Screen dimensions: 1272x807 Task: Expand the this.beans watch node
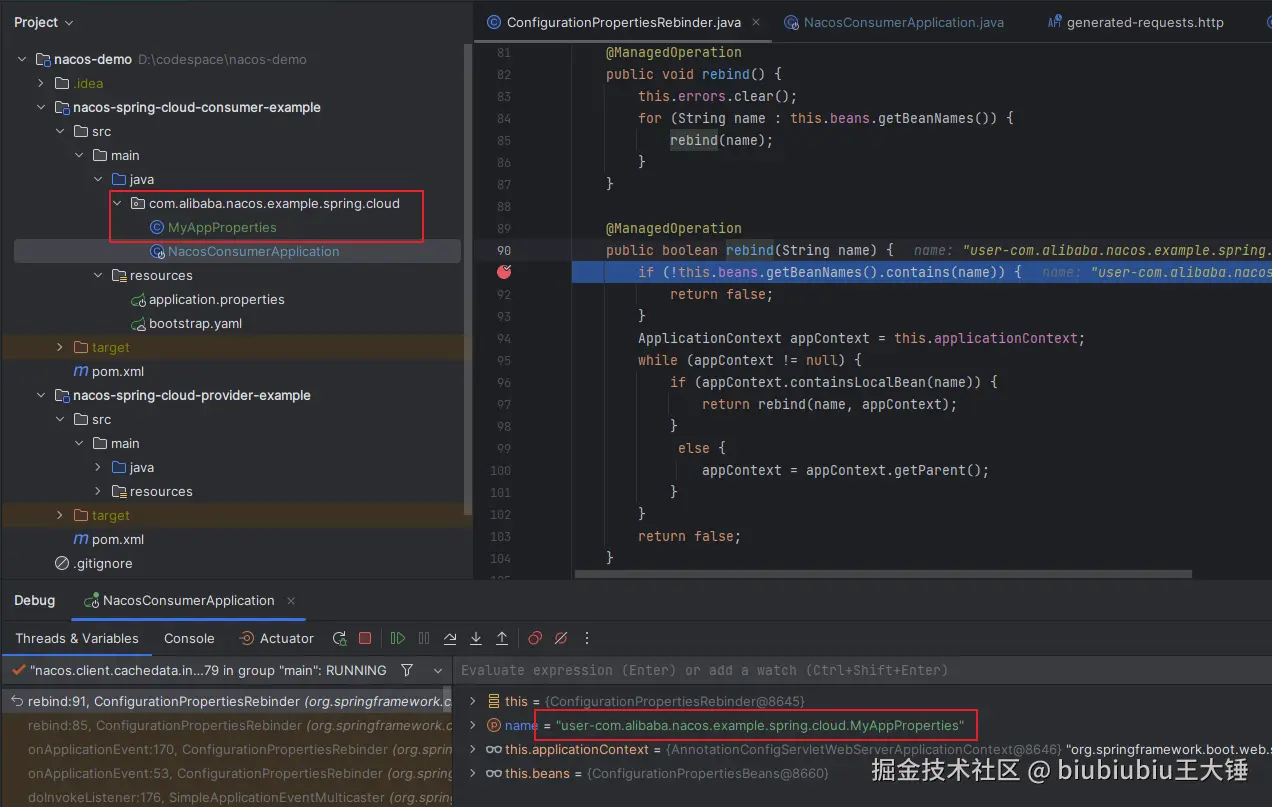[x=474, y=773]
